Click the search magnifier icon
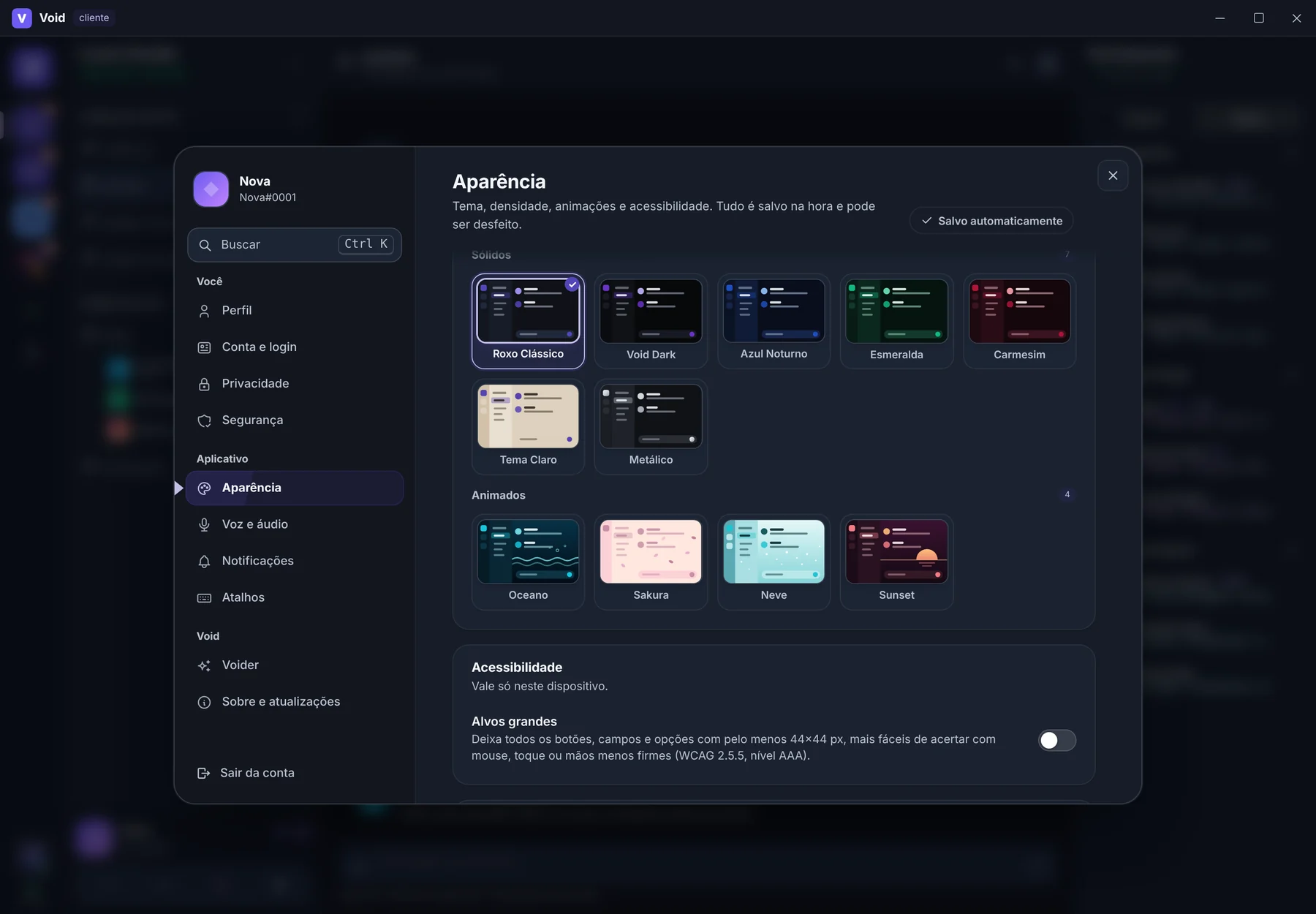1316x914 pixels. [205, 245]
